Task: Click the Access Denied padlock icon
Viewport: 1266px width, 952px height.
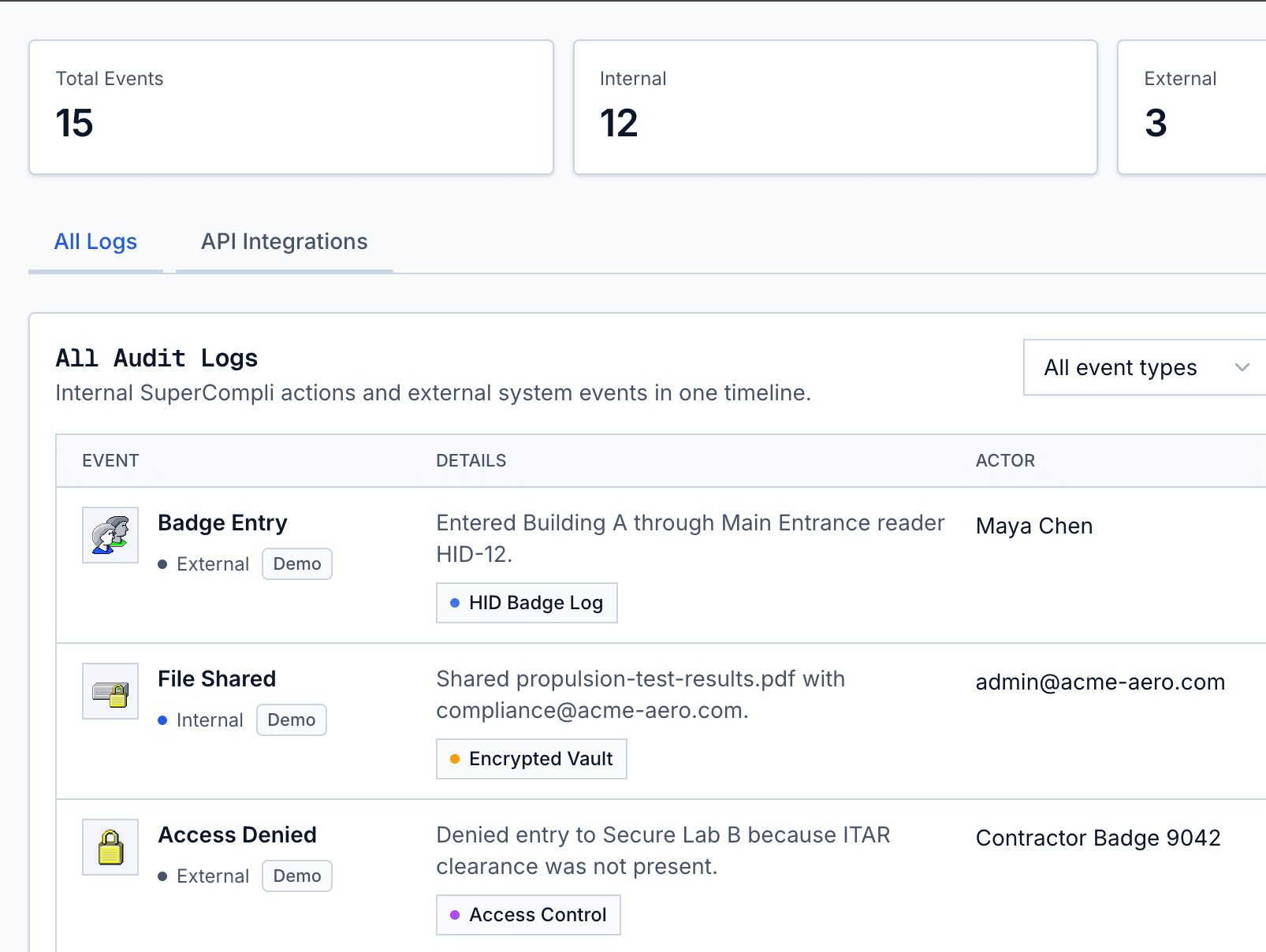Action: [110, 847]
